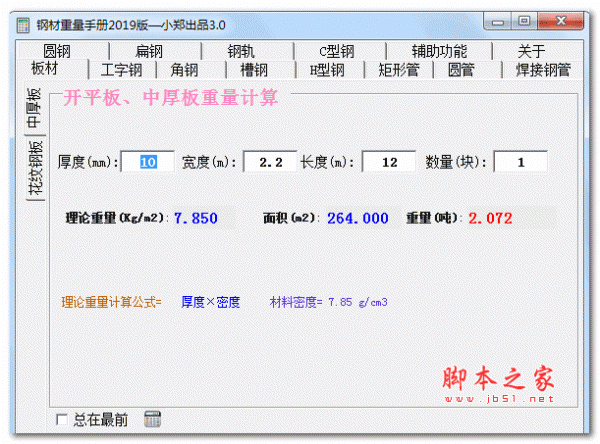Screen dimensions: 600x444
Task: Focus the 宽度(m) input field
Action: pos(271,162)
